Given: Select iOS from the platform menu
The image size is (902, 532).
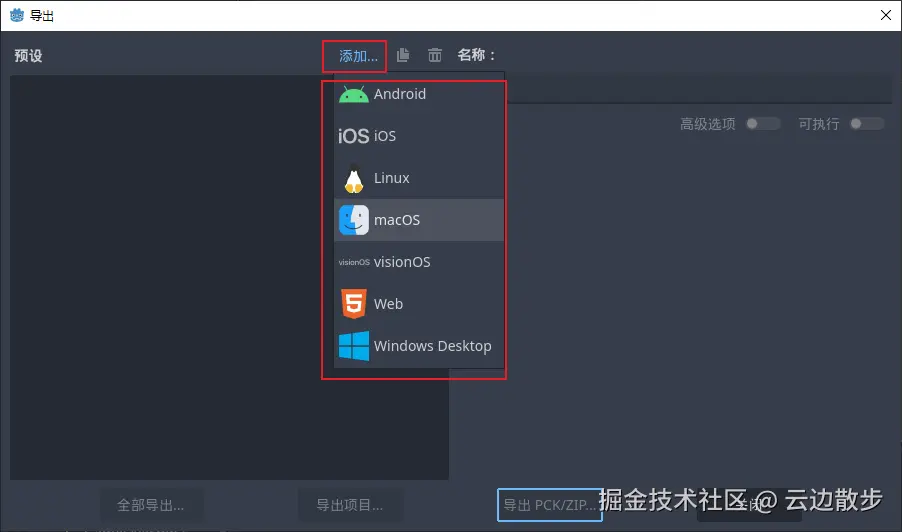Looking at the screenshot, I should (x=419, y=136).
